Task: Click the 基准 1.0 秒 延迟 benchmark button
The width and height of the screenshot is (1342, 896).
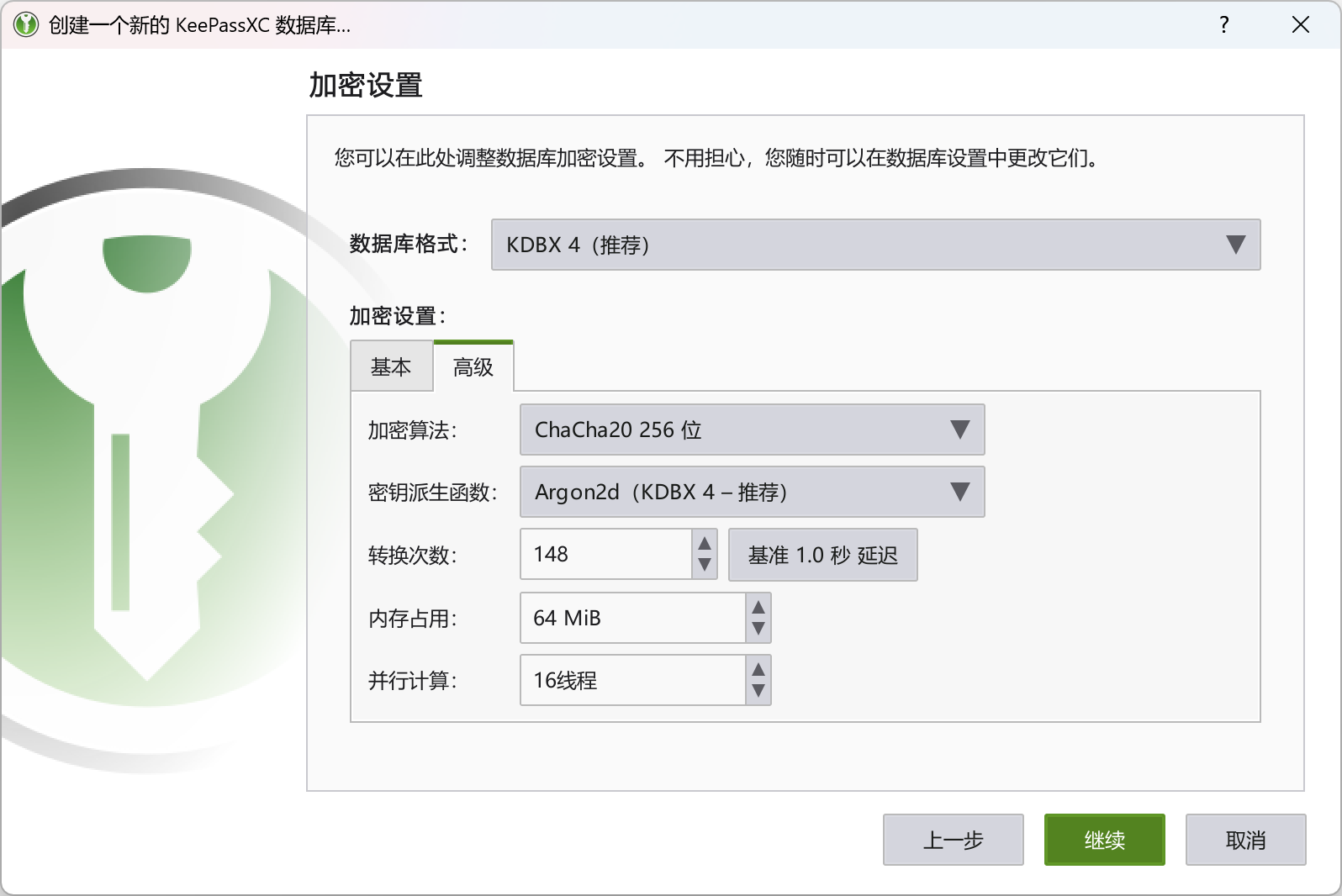Action: point(822,555)
